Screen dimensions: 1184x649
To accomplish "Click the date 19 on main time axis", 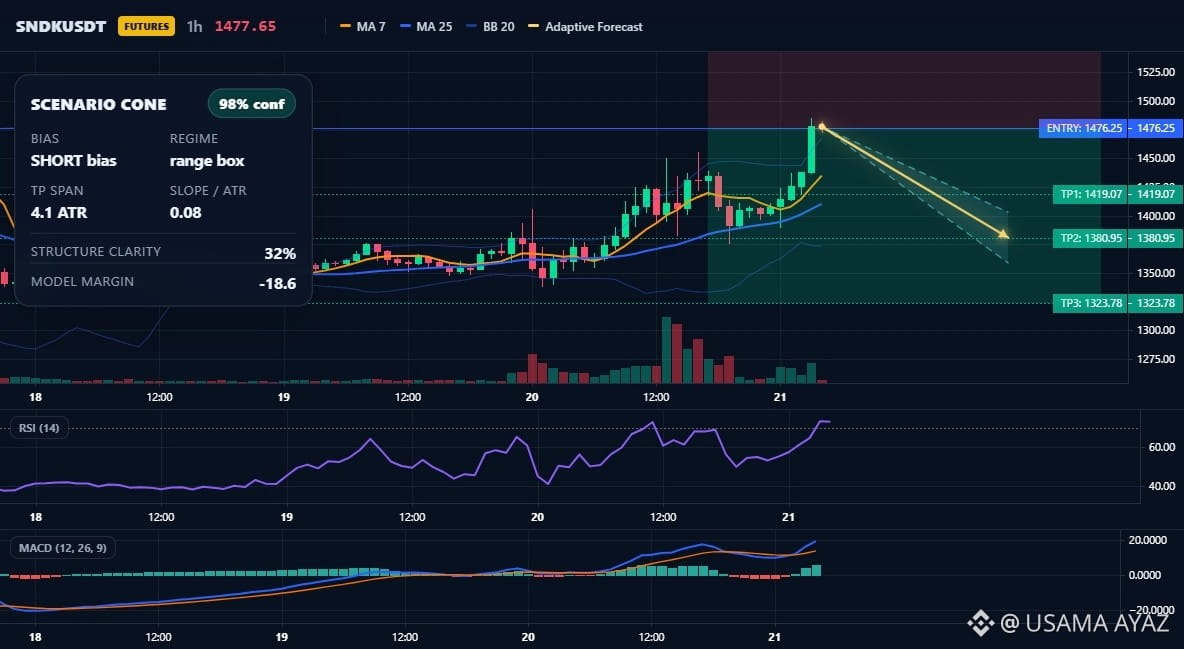I will point(283,397).
